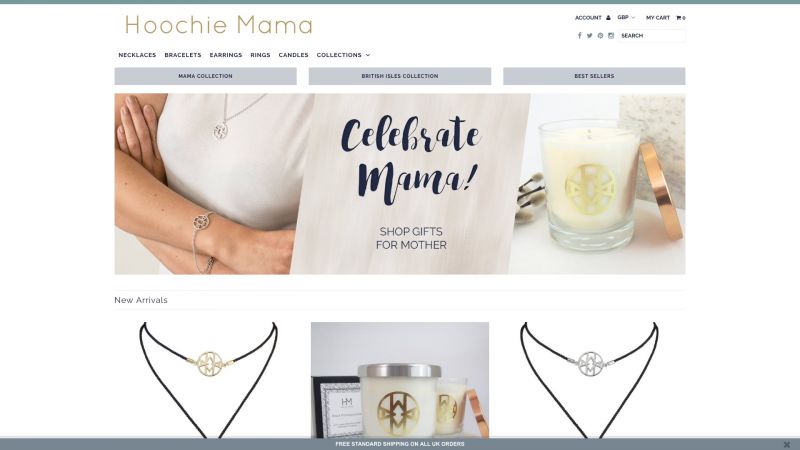
Task: View the Best Sellers button
Action: pyautogui.click(x=594, y=76)
